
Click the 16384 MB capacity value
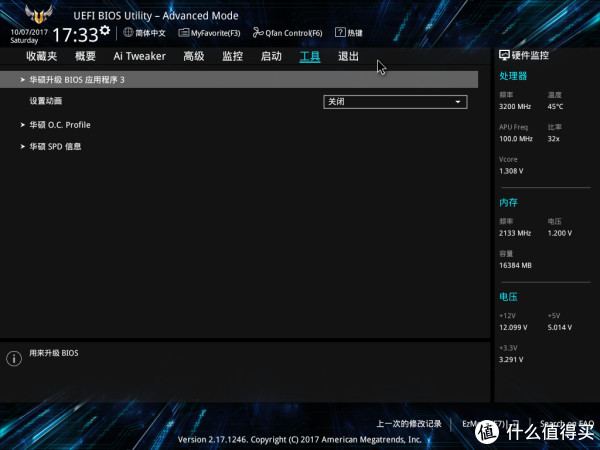[515, 265]
